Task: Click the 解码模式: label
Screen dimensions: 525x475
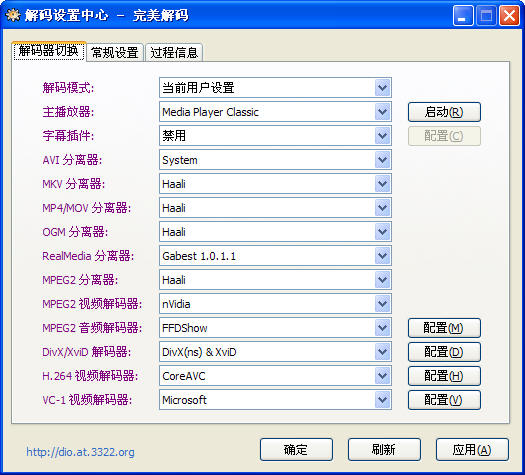Action: point(68,88)
